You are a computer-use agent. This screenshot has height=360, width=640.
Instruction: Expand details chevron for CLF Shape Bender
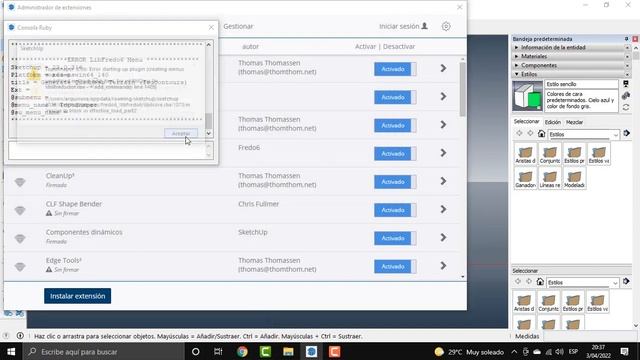443,209
